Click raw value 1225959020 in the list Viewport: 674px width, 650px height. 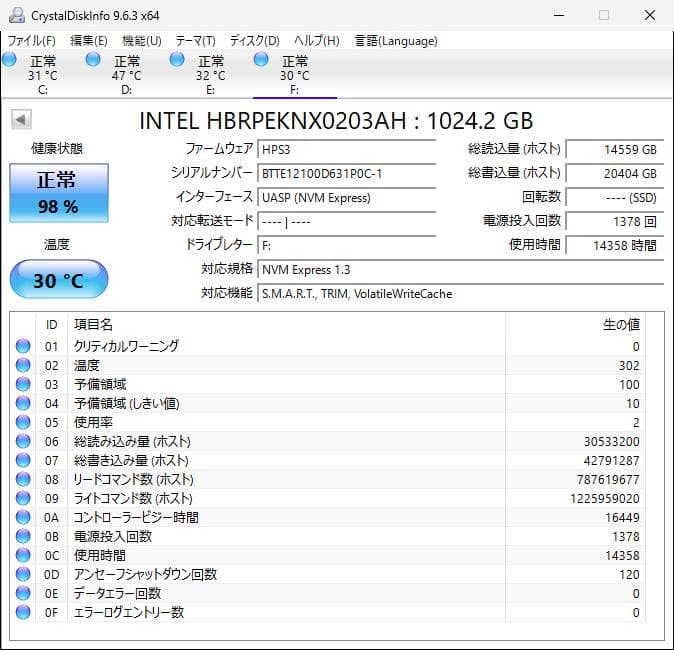pos(605,498)
